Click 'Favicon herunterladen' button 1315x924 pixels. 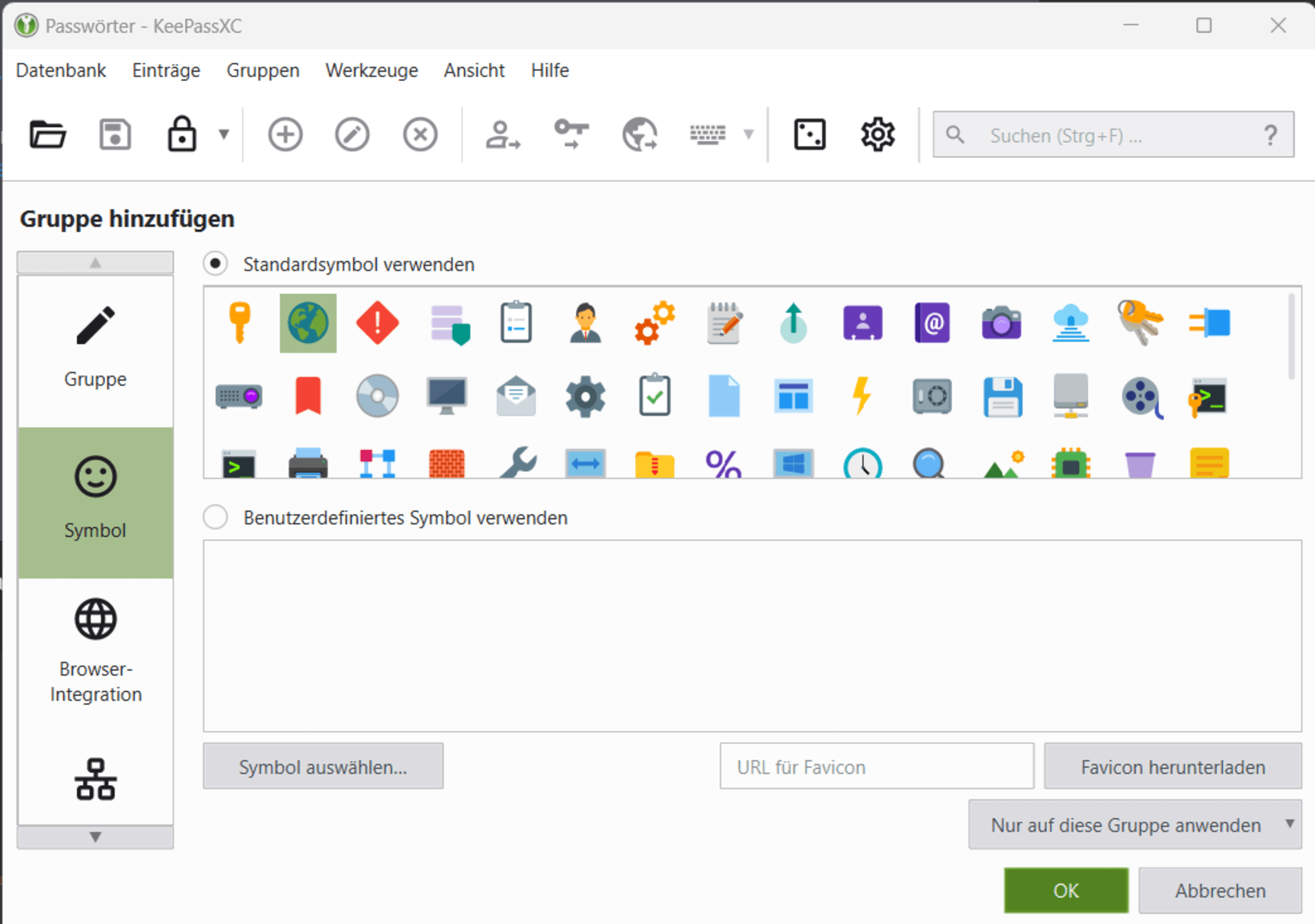coord(1173,766)
